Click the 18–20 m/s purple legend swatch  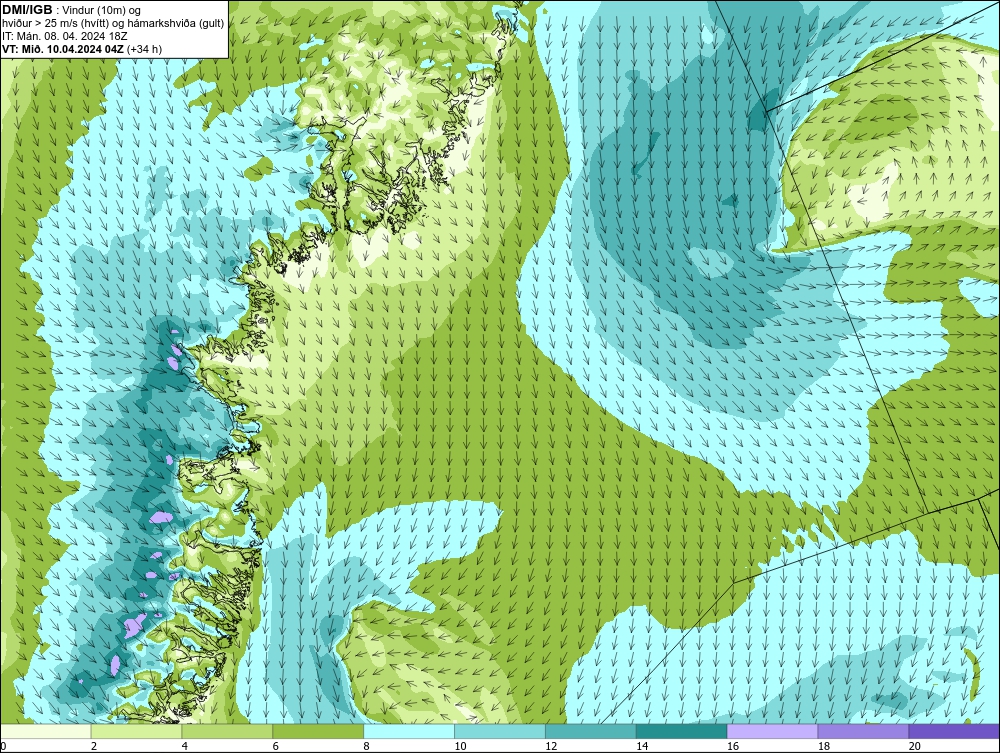pyautogui.click(x=864, y=731)
